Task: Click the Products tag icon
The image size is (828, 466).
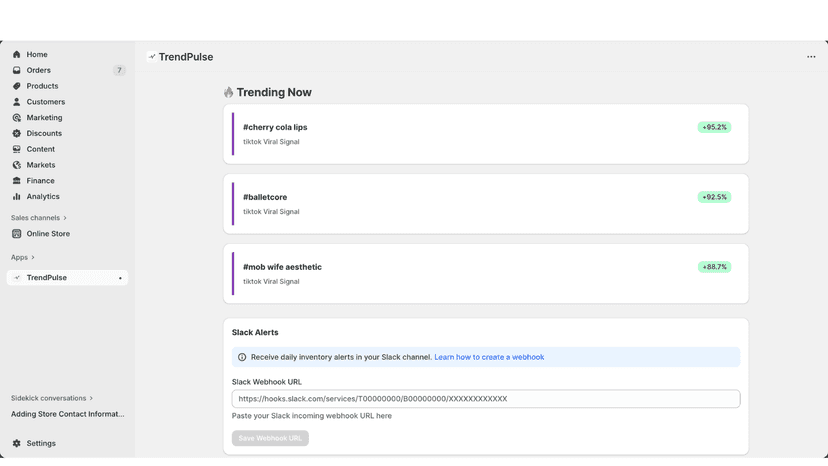Action: coord(16,86)
